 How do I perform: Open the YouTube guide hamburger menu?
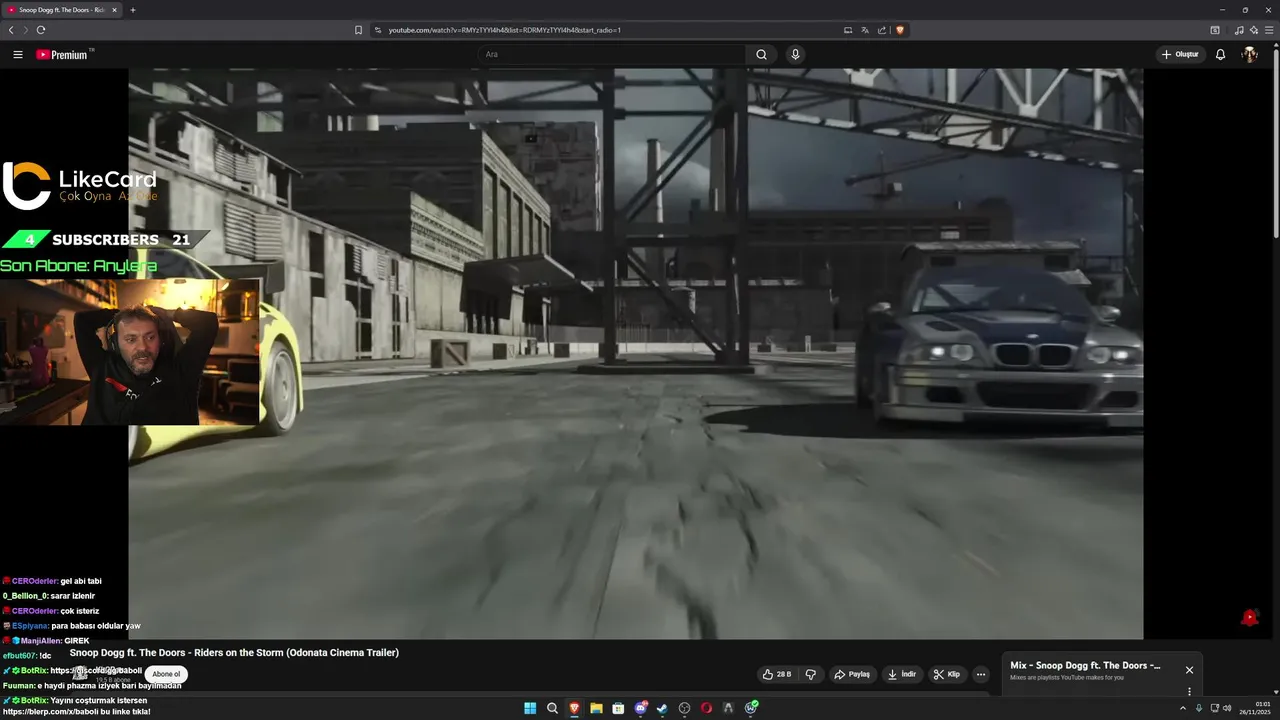tap(17, 55)
